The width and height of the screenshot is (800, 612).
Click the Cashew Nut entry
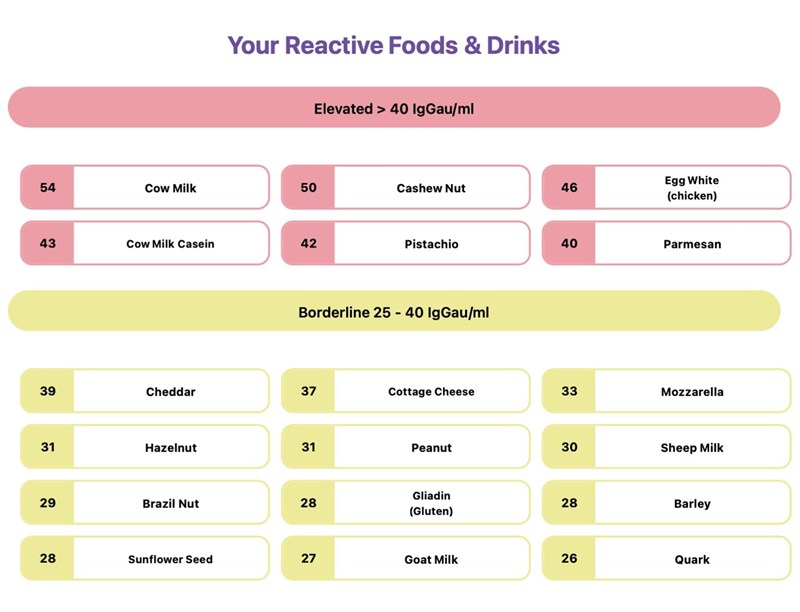[406, 187]
